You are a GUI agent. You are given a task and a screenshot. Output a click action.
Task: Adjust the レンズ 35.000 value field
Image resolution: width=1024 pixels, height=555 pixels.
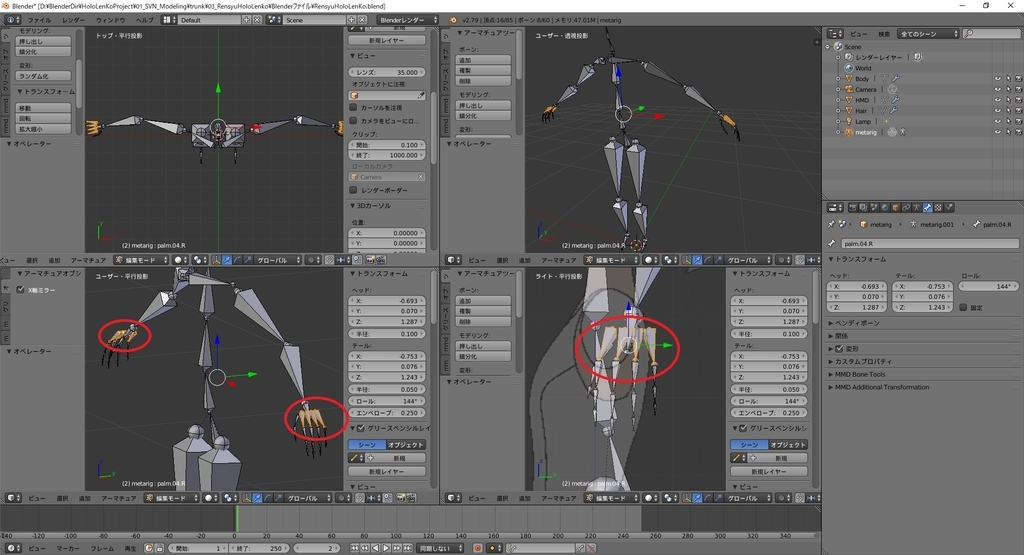click(387, 72)
